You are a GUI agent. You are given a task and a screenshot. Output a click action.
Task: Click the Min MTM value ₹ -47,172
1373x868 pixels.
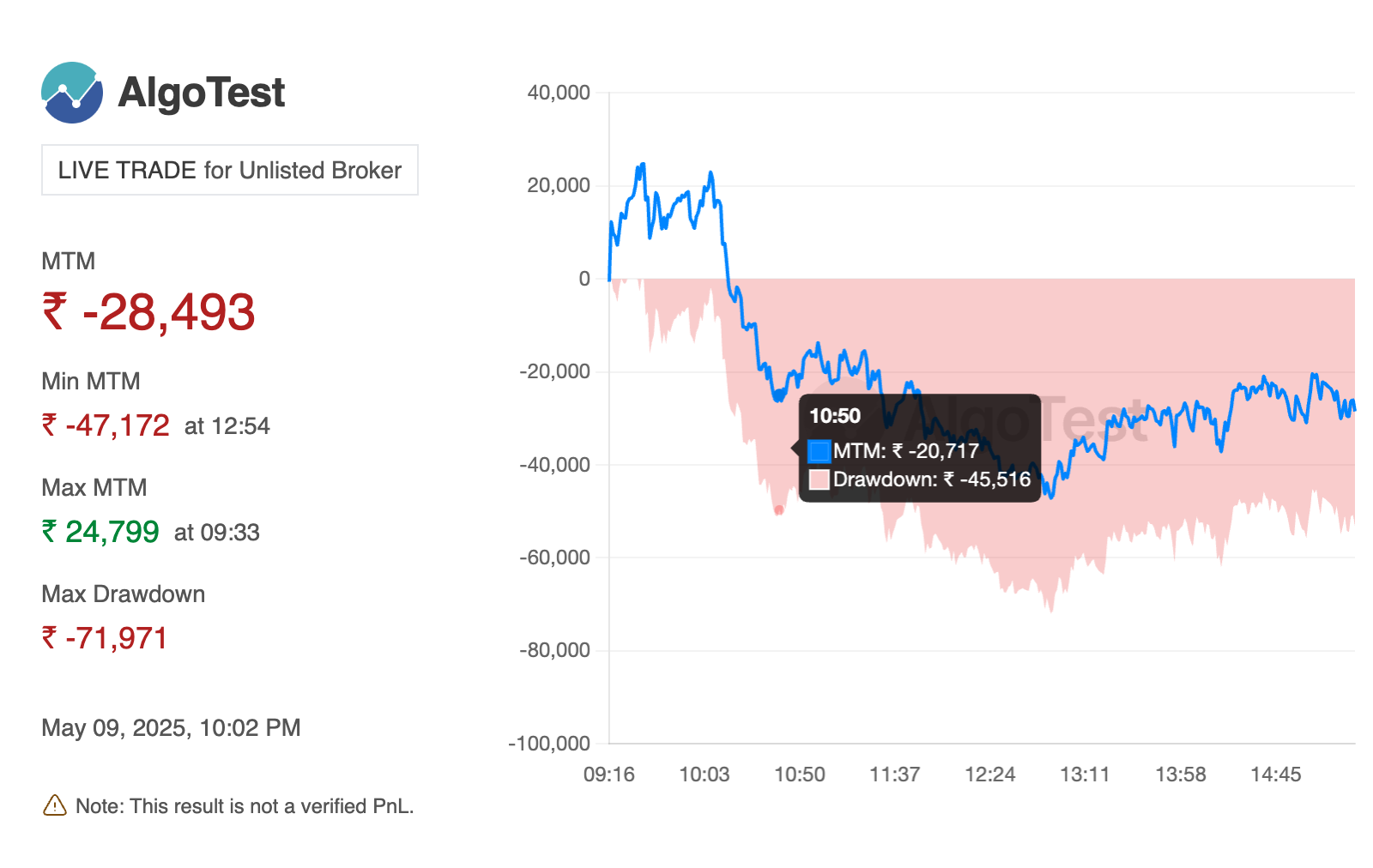(106, 425)
